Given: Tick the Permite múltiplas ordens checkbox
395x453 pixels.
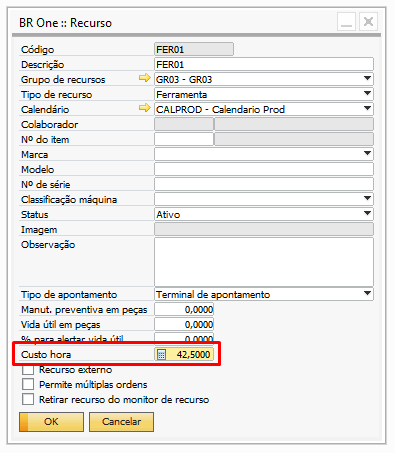Looking at the screenshot, I should pyautogui.click(x=28, y=384).
